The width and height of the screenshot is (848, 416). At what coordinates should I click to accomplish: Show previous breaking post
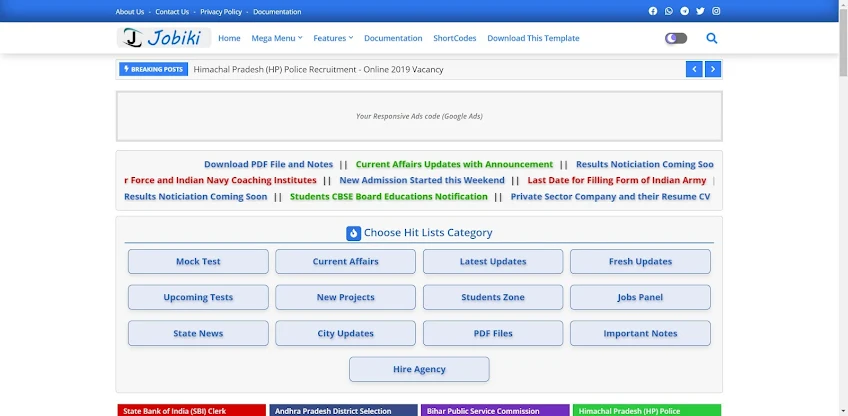(694, 69)
